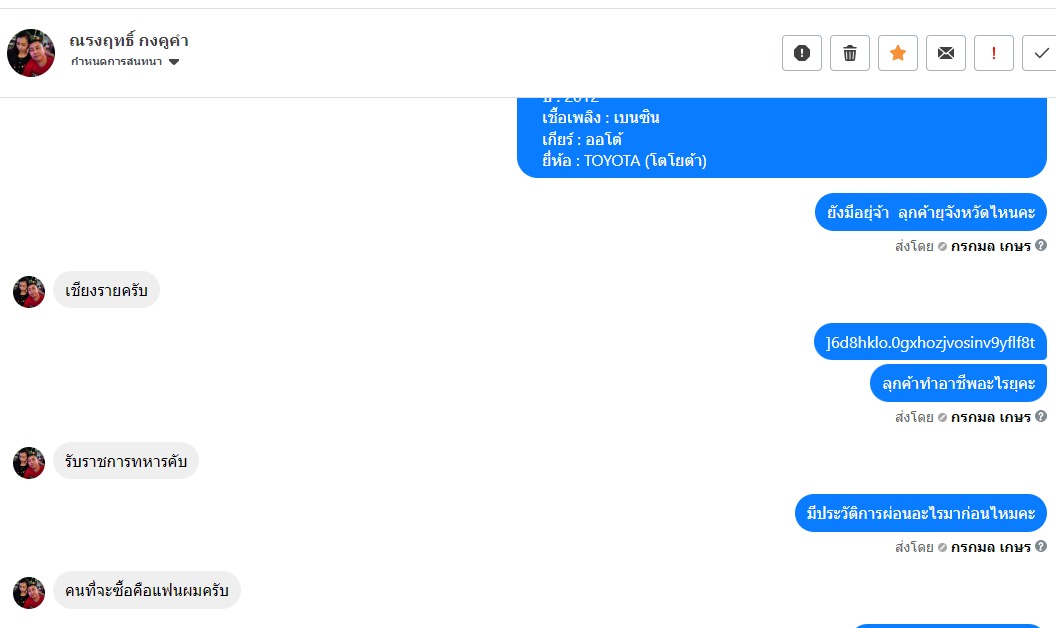Viewport: 1056px width, 628px height.
Task: Click the red exclamation priority icon
Action: tap(994, 53)
